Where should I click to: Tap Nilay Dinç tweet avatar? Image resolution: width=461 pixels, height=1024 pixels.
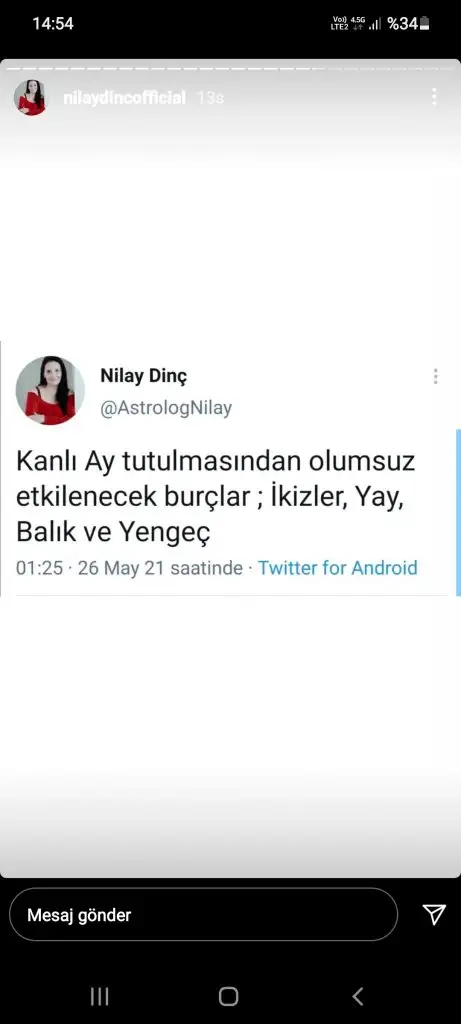[x=50, y=391]
